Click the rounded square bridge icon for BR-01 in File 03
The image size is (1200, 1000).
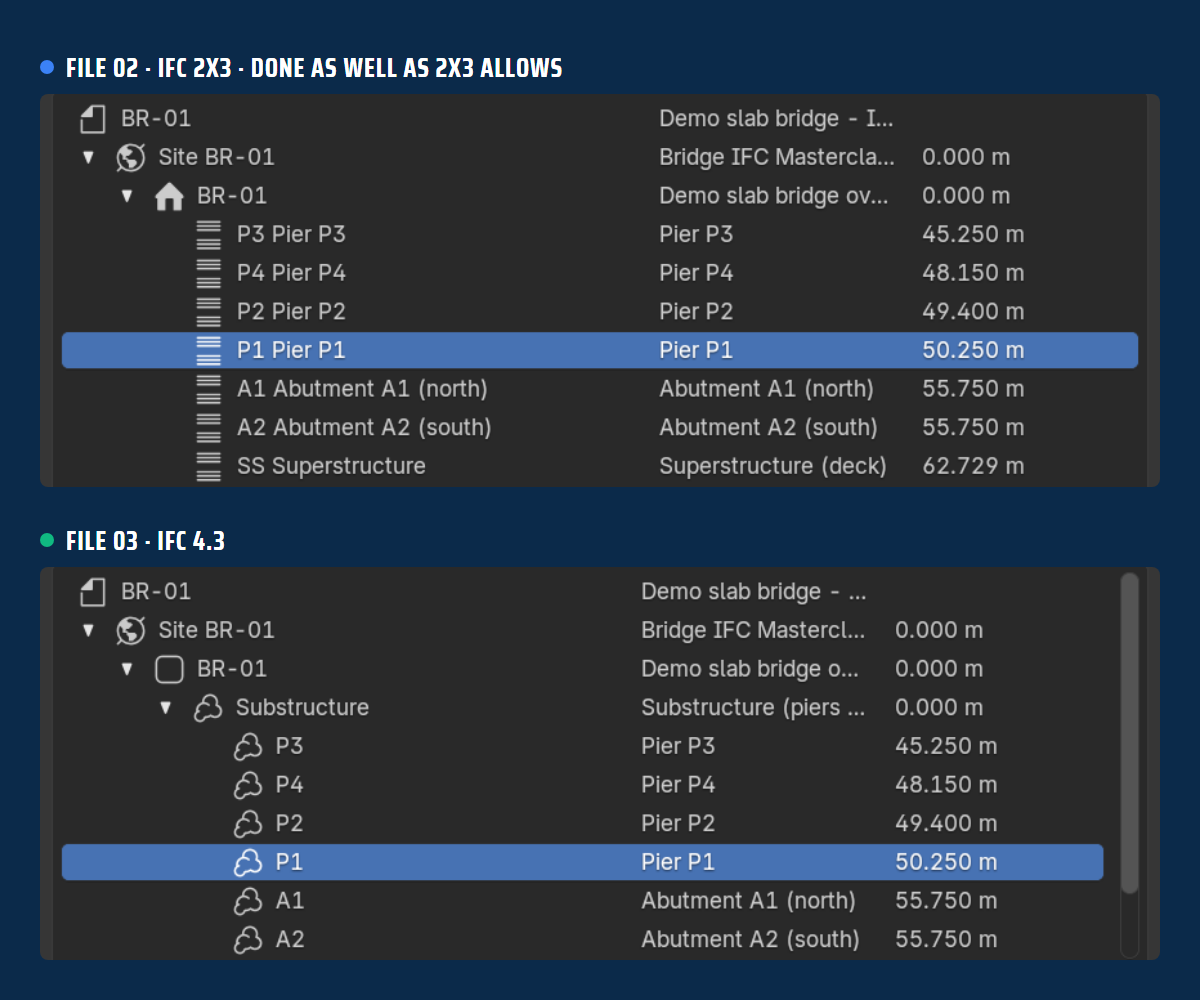170,669
